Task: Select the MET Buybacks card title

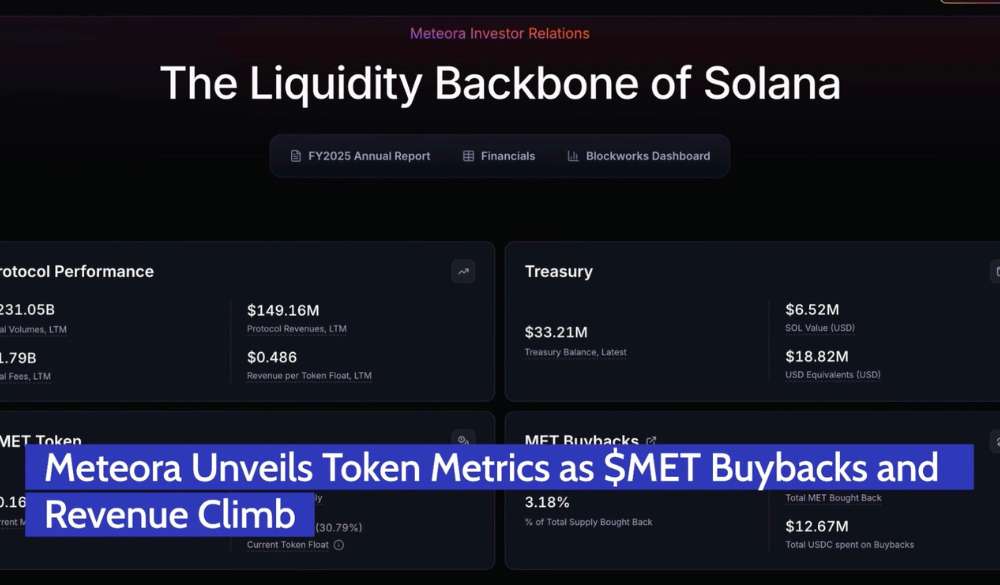Action: (581, 441)
